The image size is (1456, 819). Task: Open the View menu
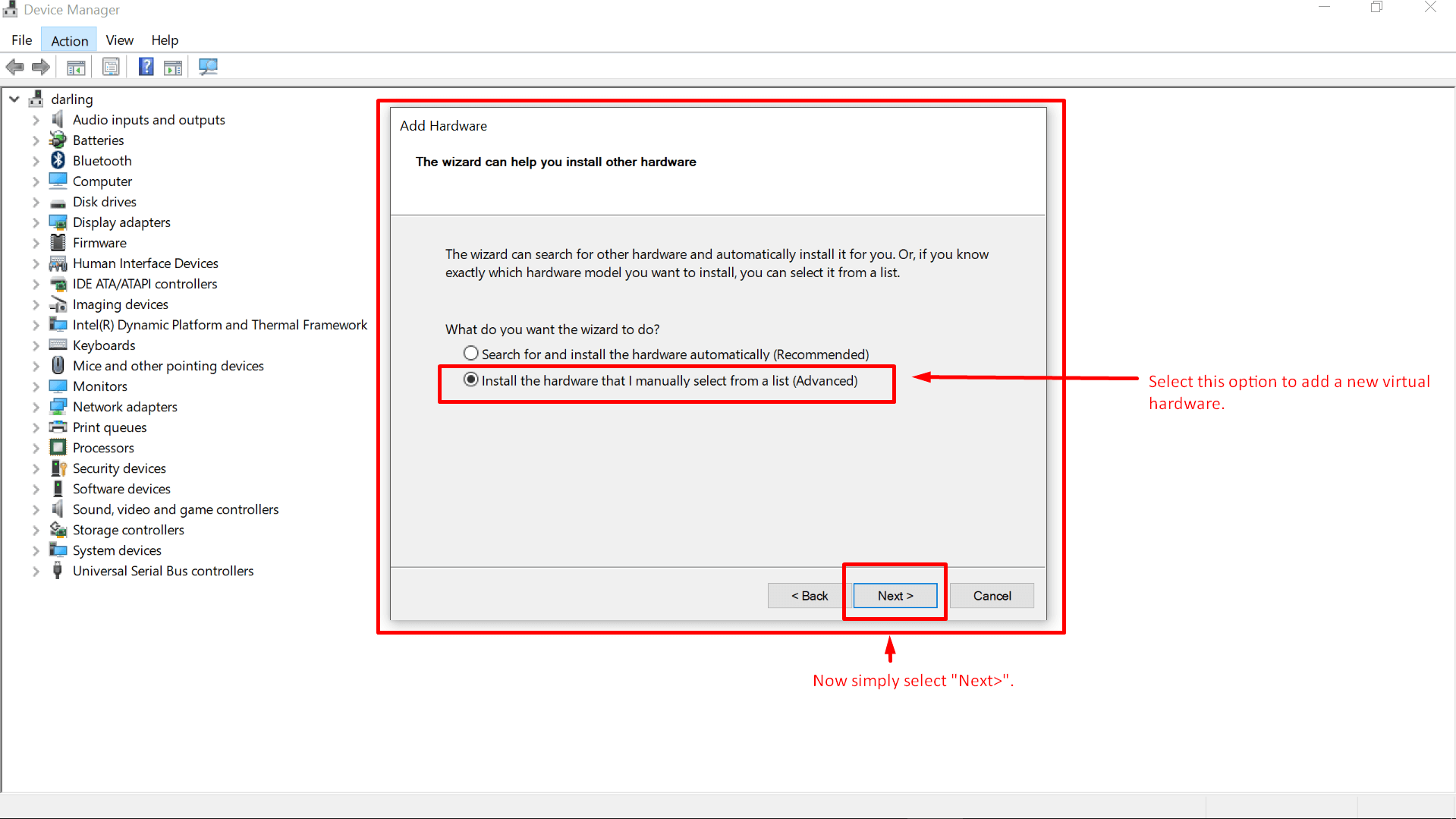point(119,40)
